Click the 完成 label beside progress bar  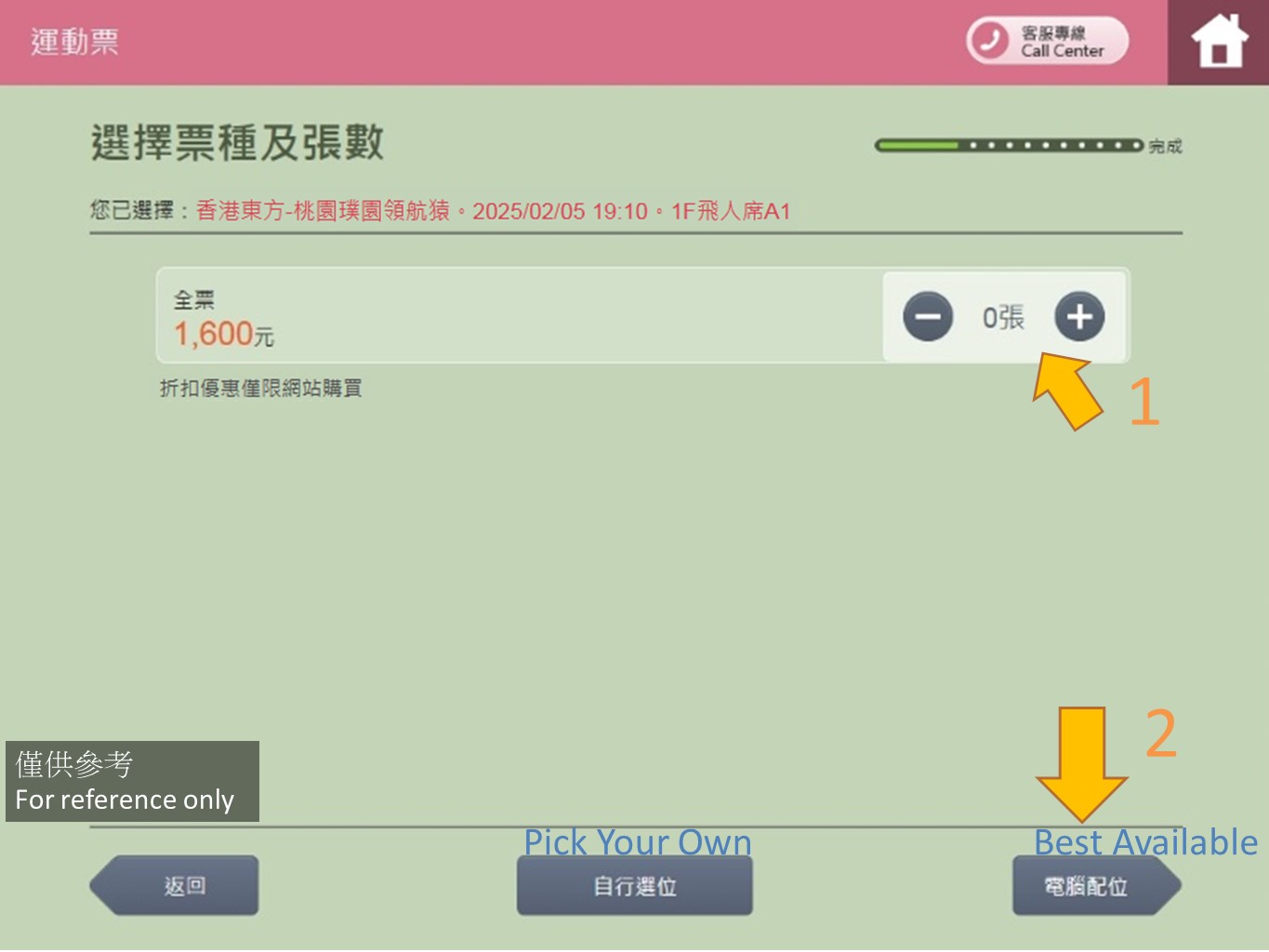1165,146
